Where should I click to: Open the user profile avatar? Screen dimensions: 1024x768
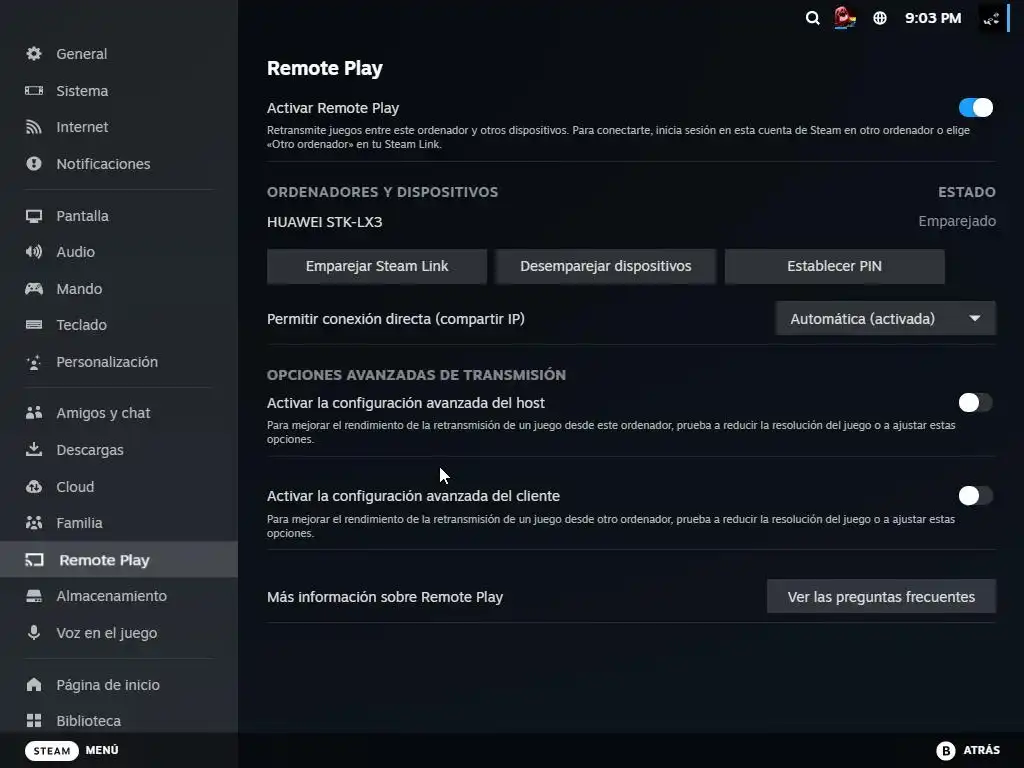click(x=845, y=18)
